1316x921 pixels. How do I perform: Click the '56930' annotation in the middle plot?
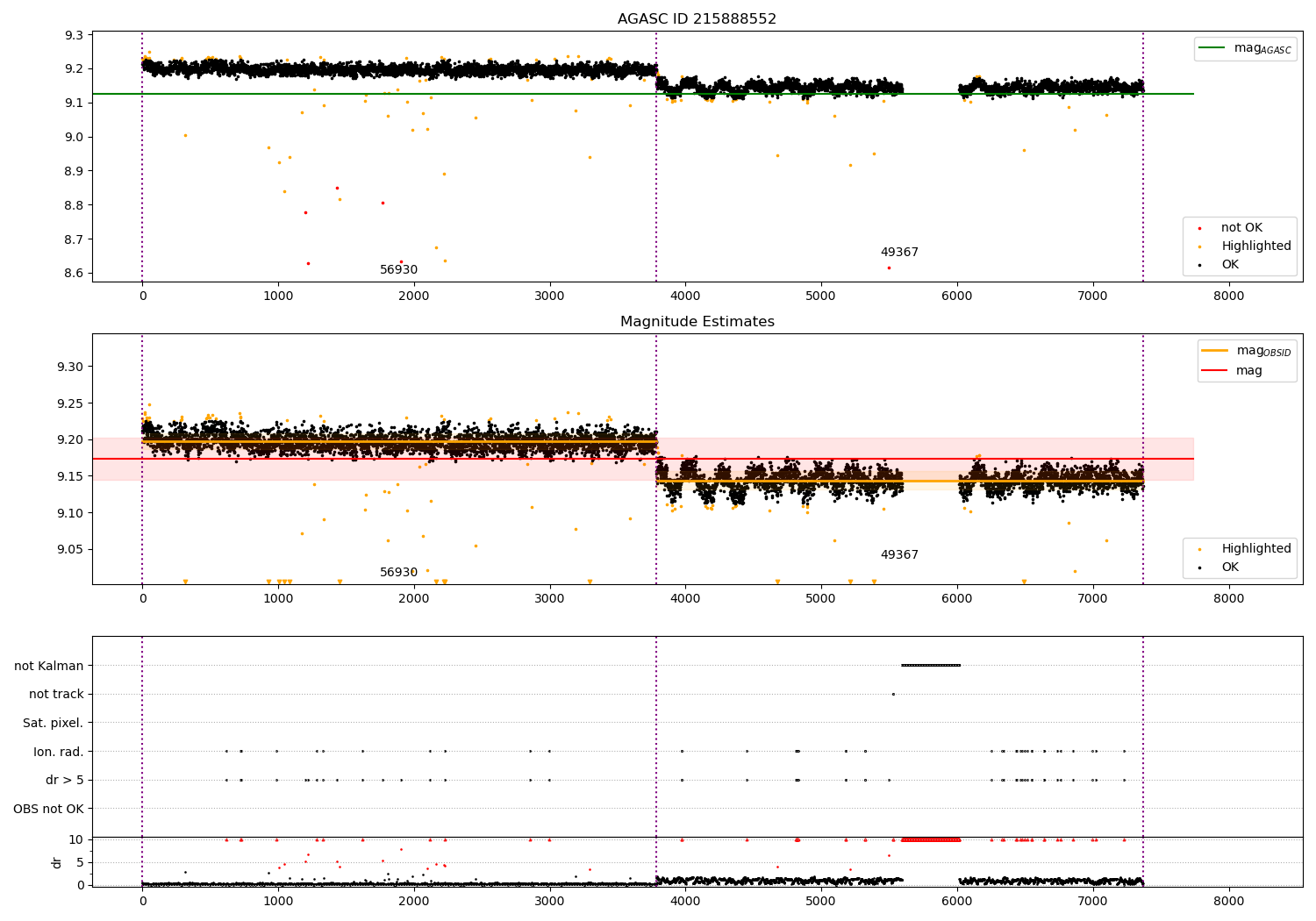(398, 573)
